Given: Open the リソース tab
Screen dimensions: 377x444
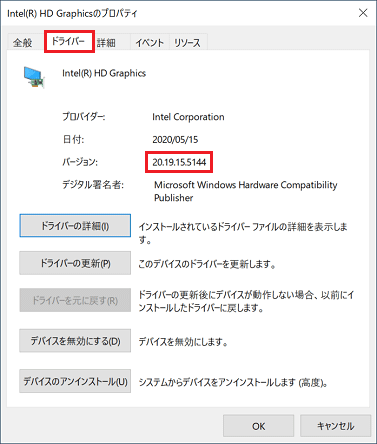Looking at the screenshot, I should [188, 43].
